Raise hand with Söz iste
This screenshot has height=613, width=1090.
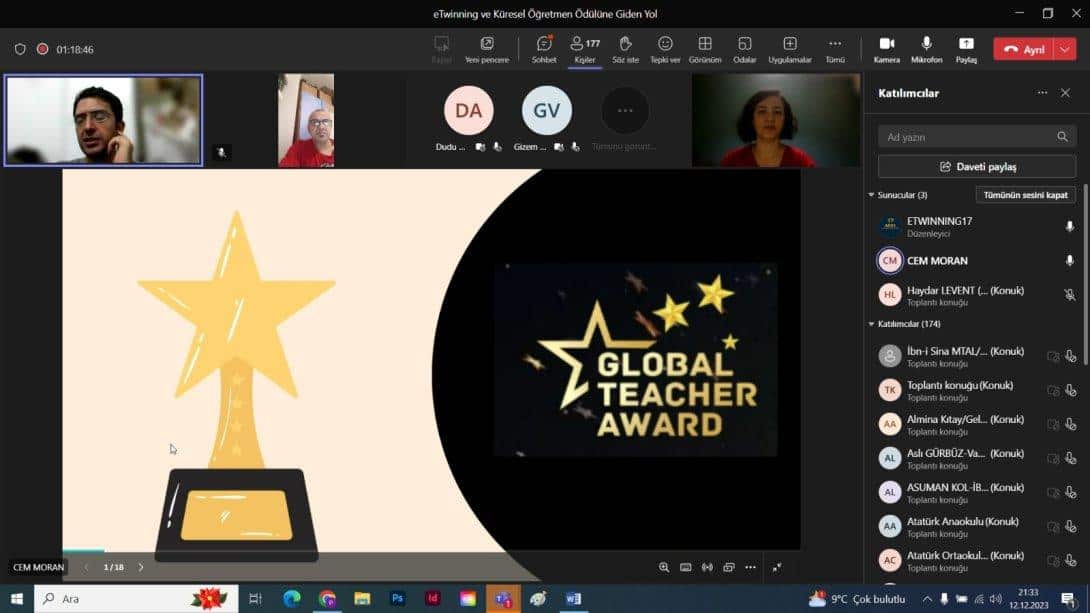coord(625,49)
